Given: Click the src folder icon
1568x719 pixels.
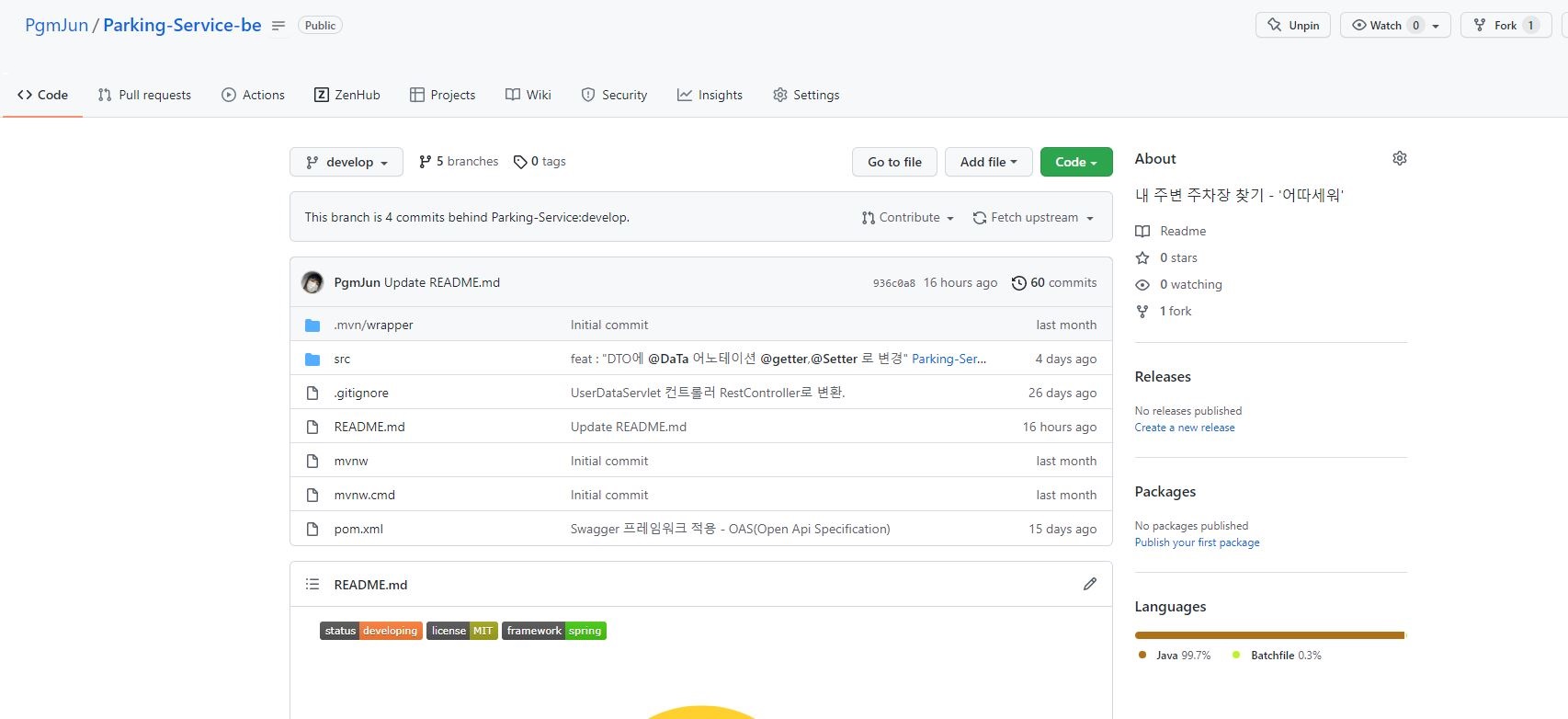Looking at the screenshot, I should click(312, 359).
